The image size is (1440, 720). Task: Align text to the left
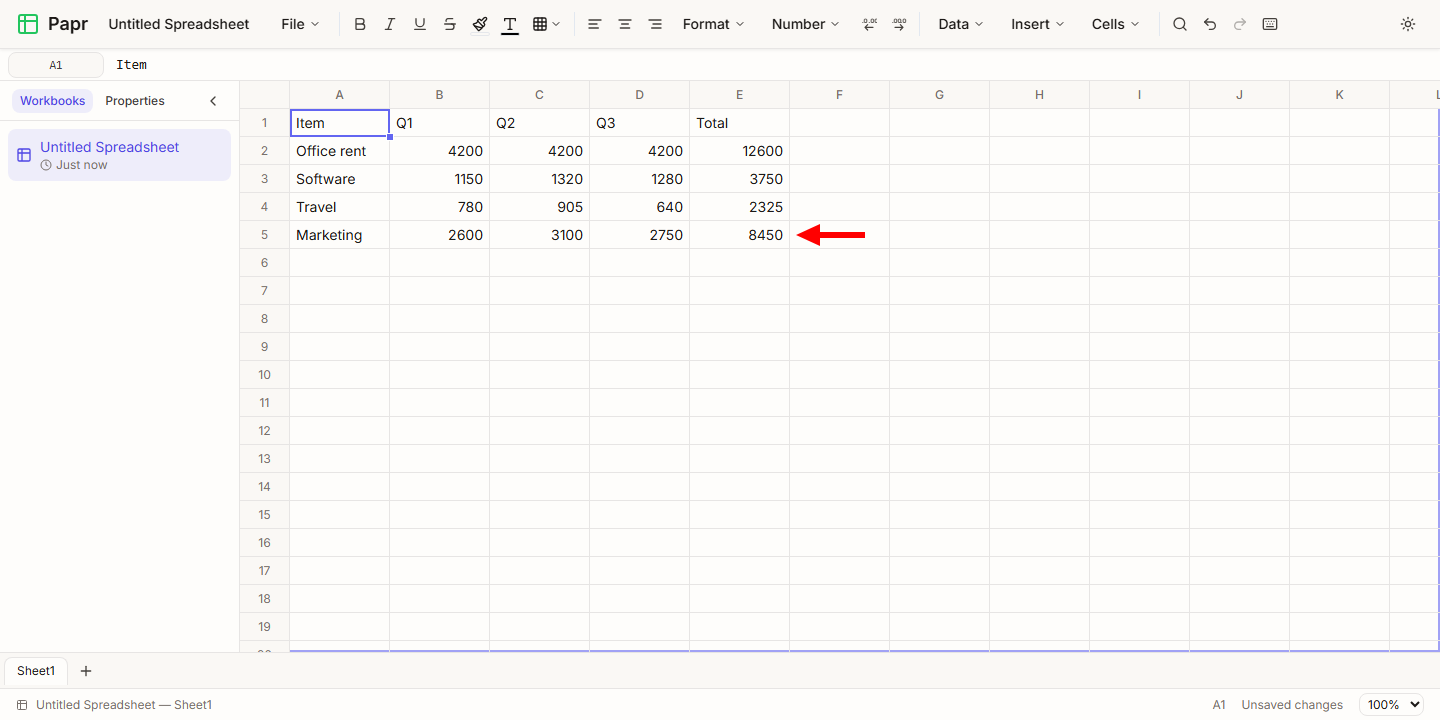coord(595,24)
